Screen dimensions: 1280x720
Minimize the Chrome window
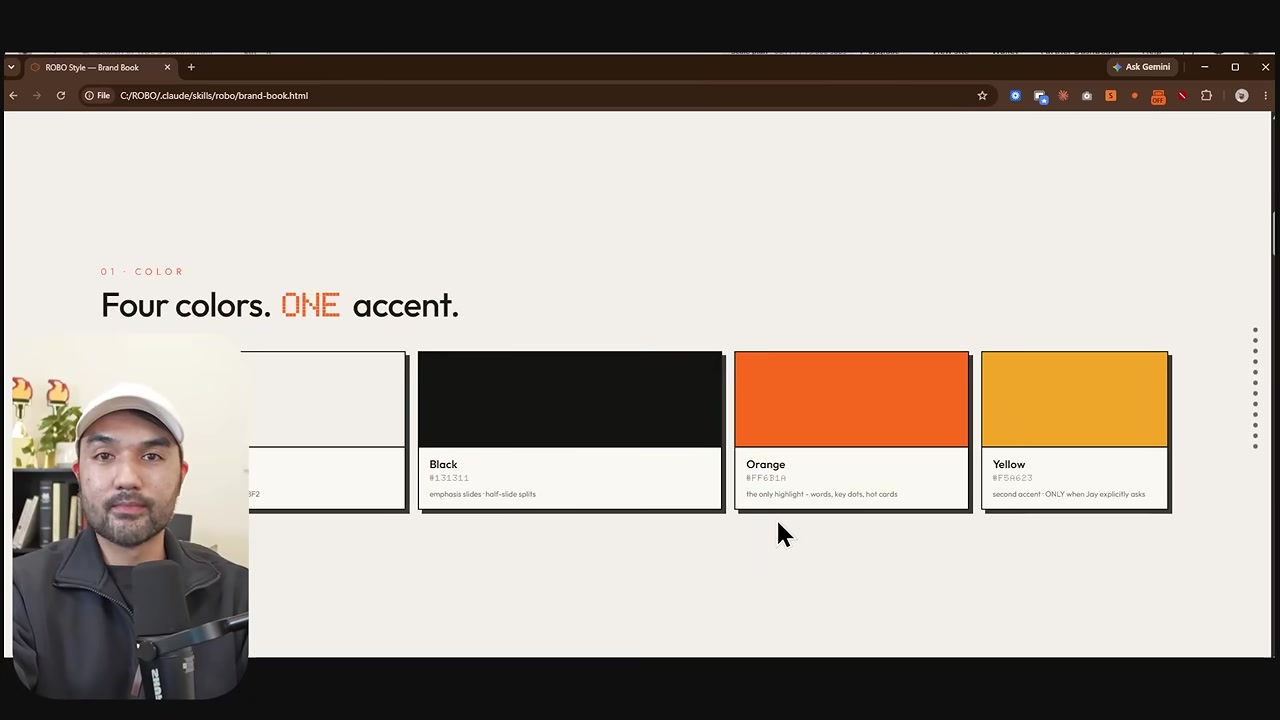(1204, 67)
